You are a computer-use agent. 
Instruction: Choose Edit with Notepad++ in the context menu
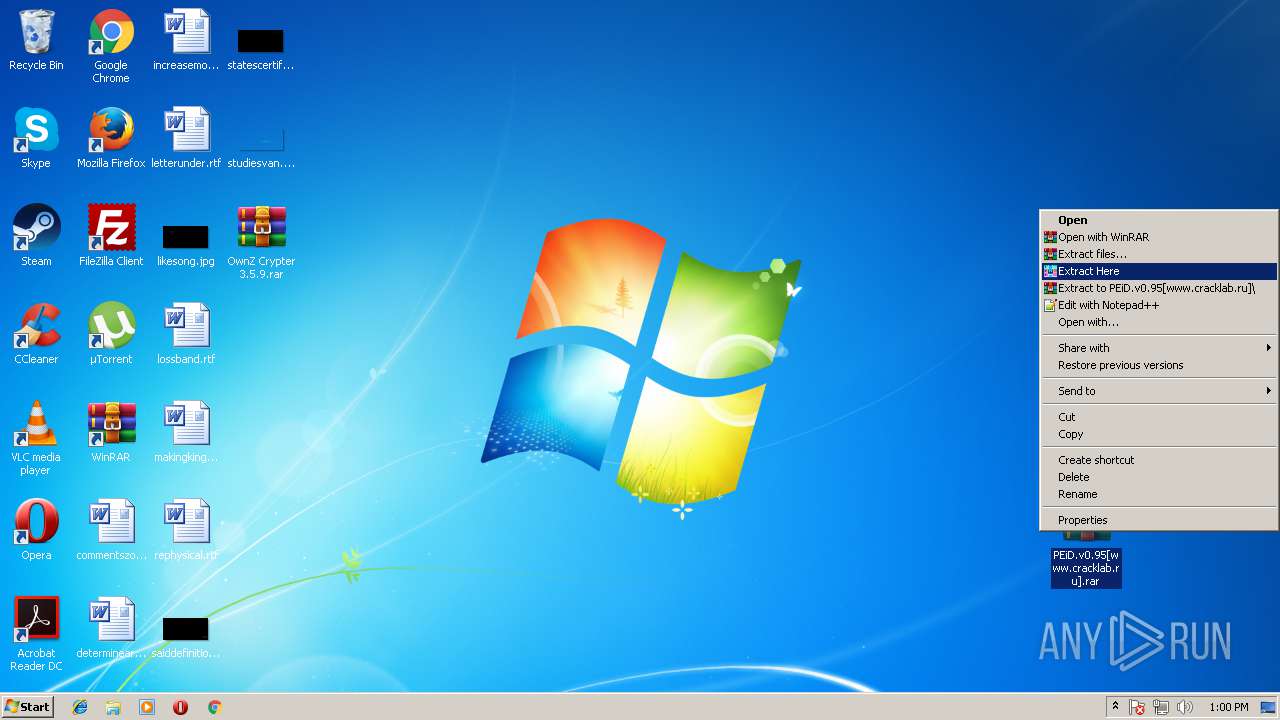[1159, 305]
